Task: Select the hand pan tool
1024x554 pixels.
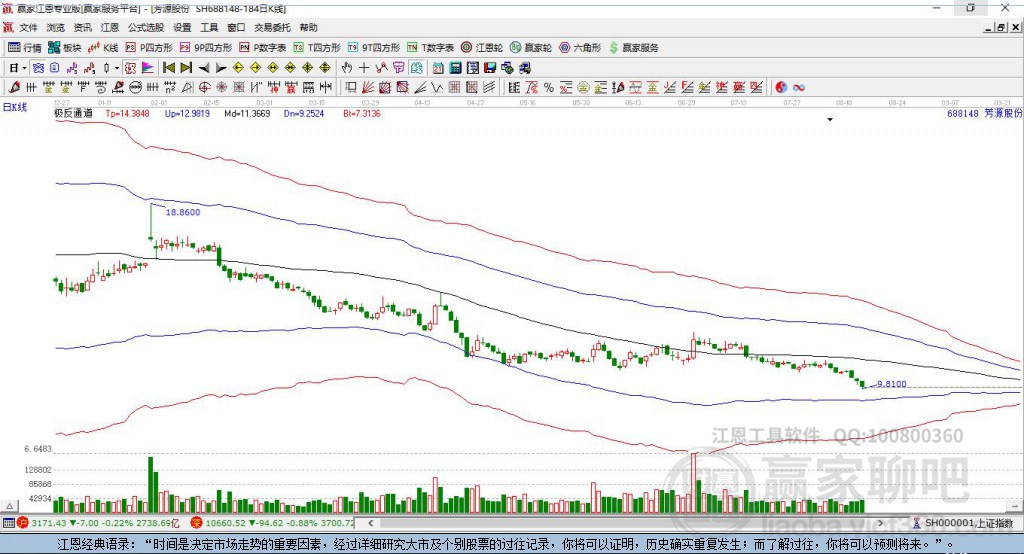Action: coord(347,68)
